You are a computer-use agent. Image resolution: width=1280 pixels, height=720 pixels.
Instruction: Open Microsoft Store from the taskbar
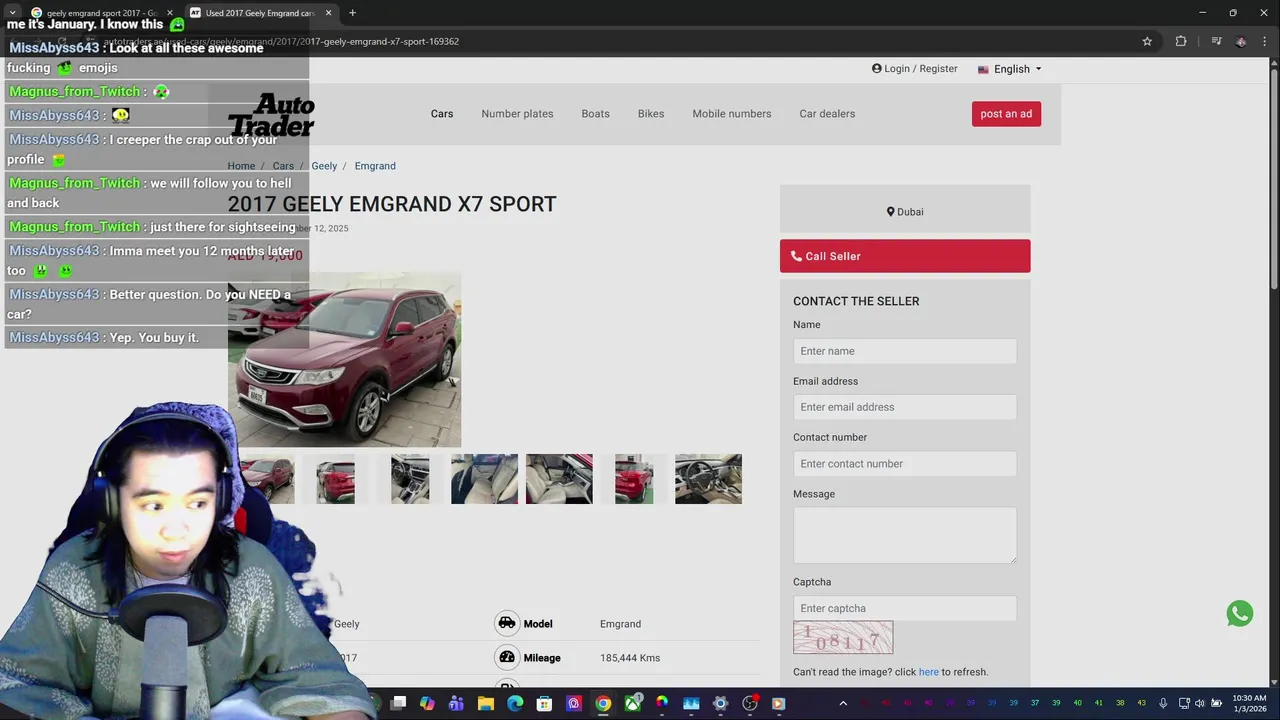[544, 703]
